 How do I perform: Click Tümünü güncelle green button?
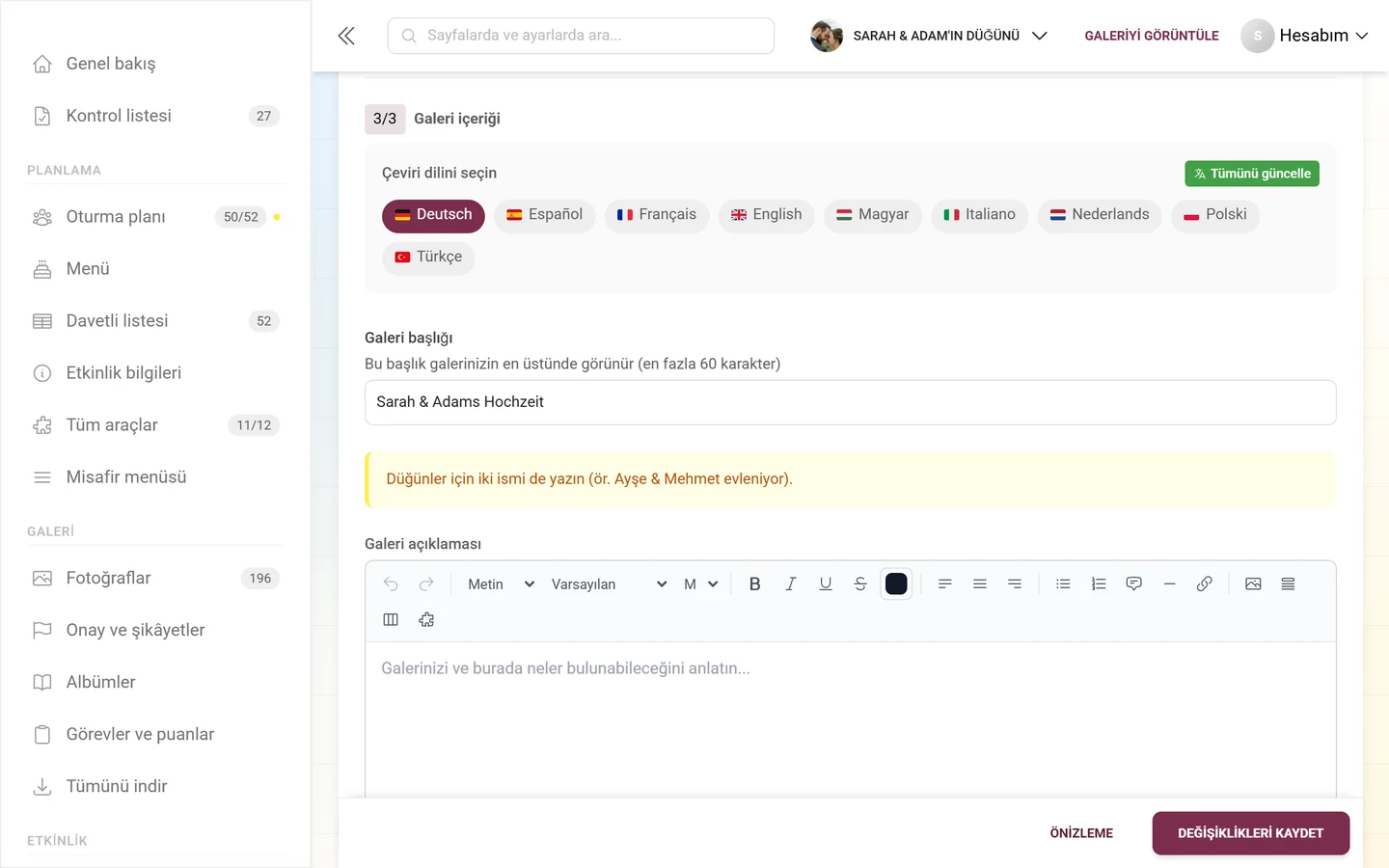(1252, 174)
